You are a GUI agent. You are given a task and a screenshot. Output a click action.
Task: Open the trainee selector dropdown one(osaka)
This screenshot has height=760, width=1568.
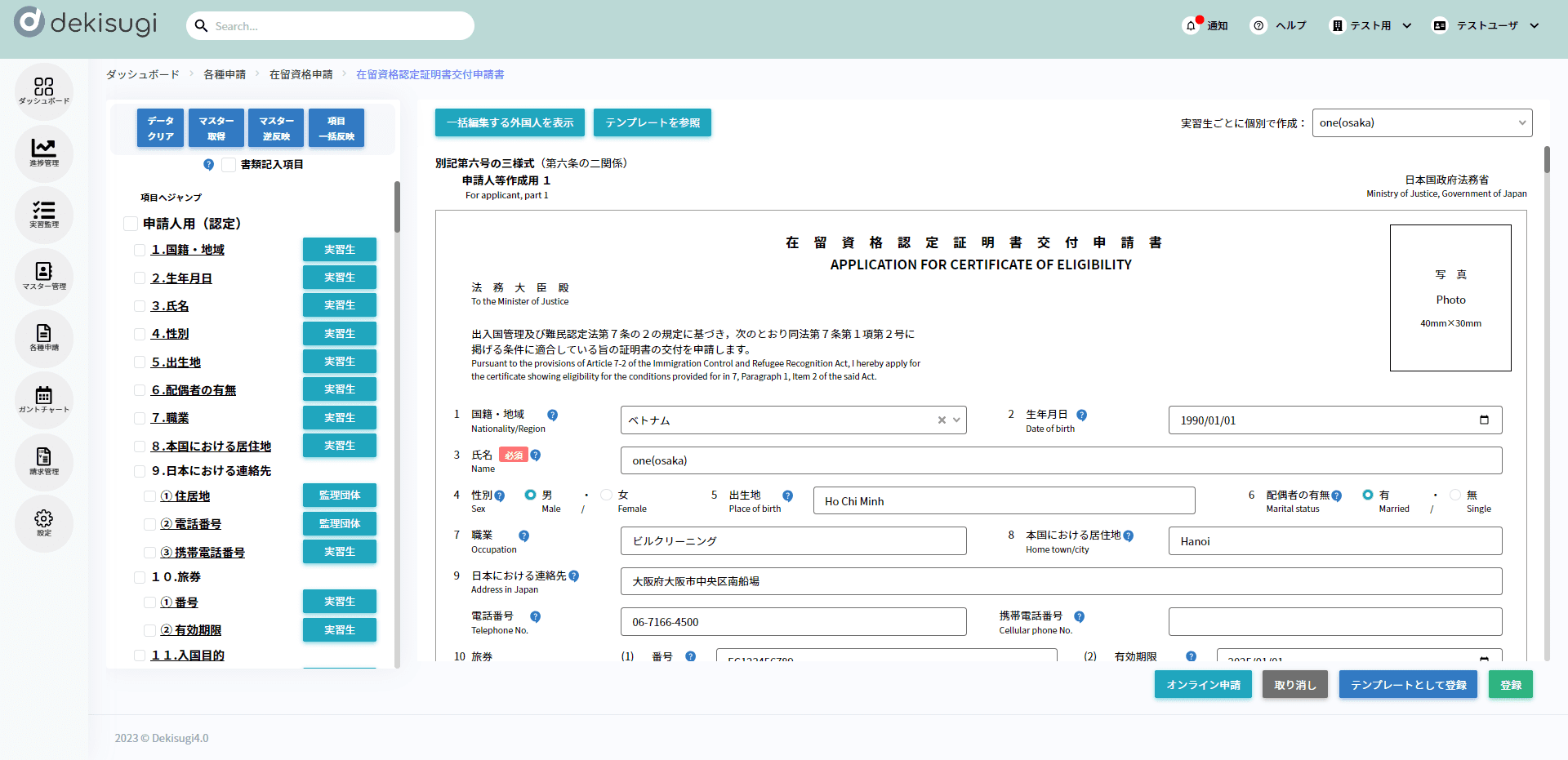pos(1421,123)
